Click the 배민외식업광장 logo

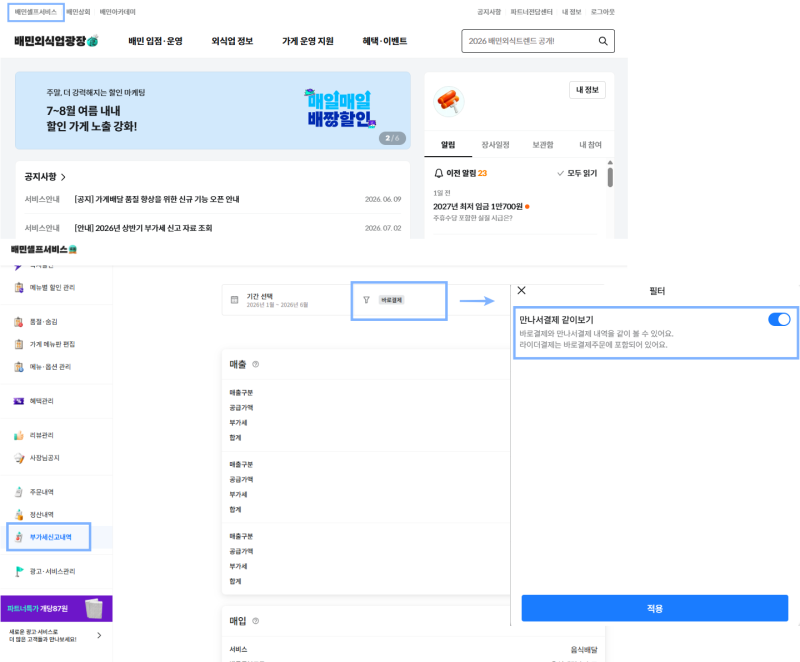click(x=56, y=41)
